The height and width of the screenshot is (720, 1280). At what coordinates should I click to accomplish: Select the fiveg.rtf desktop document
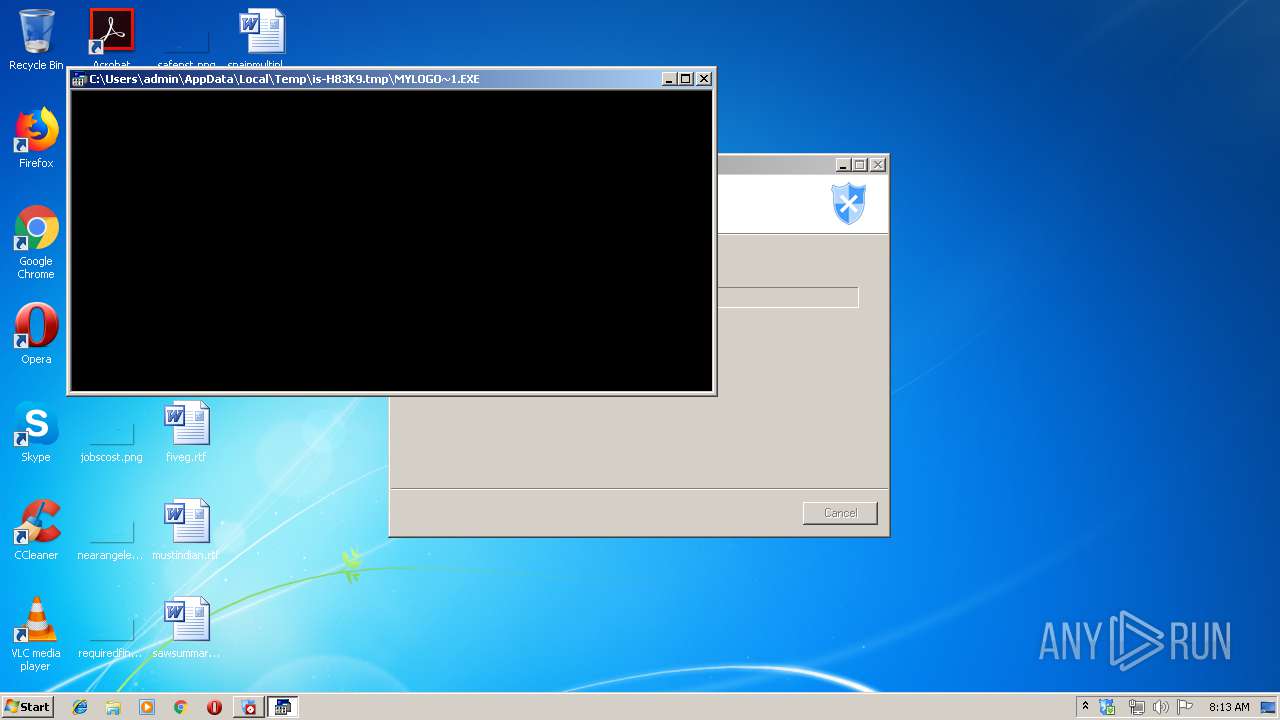tap(186, 432)
